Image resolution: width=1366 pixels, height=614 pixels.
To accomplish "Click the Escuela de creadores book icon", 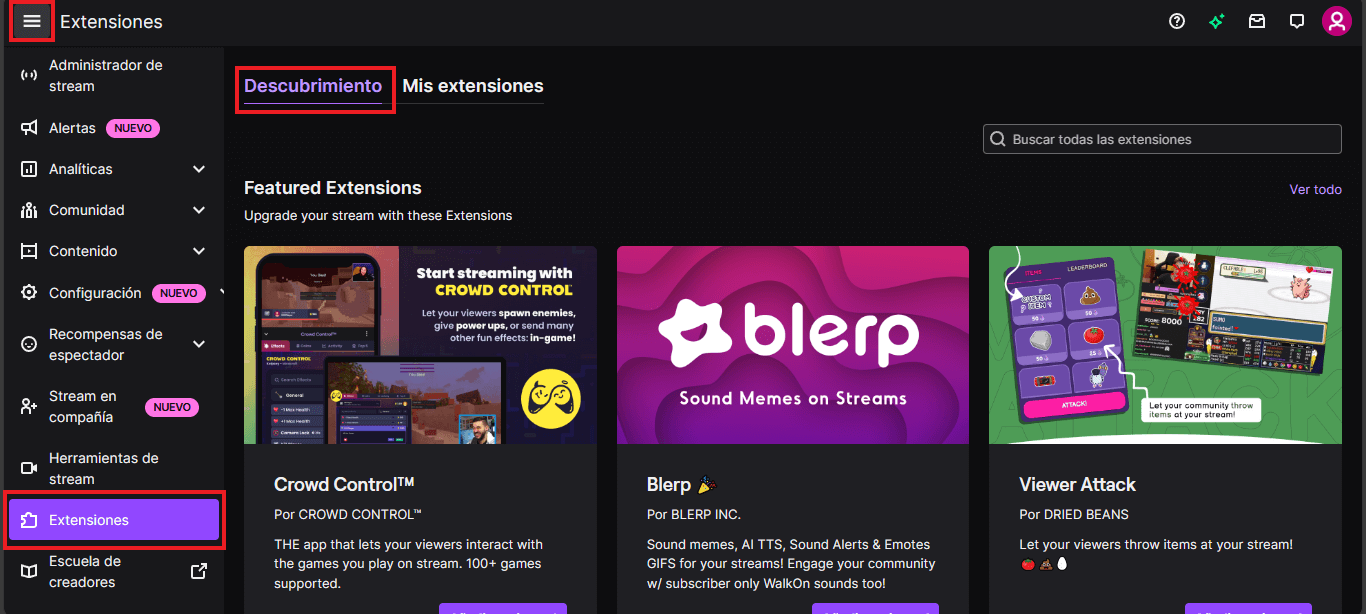I will (29, 571).
